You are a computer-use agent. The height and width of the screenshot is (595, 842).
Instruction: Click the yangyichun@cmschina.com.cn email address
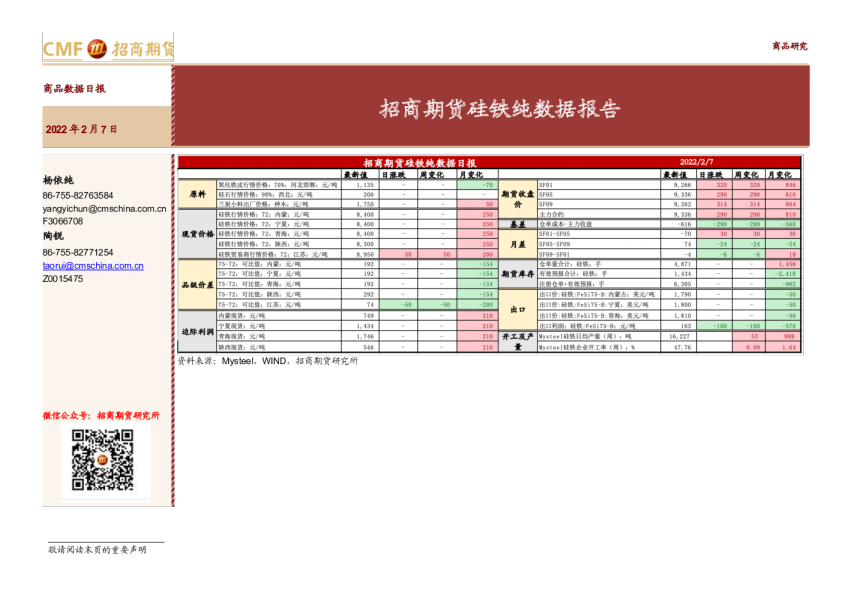click(104, 208)
